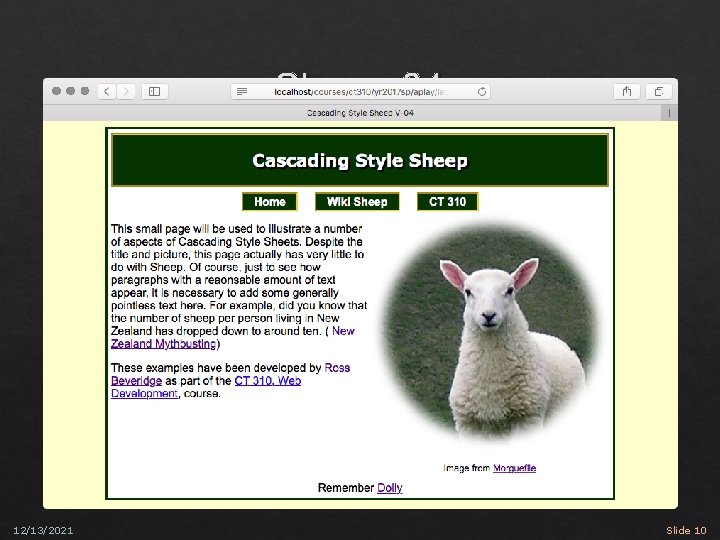Click the sheep photo
The height and width of the screenshot is (540, 720).
(x=490, y=332)
